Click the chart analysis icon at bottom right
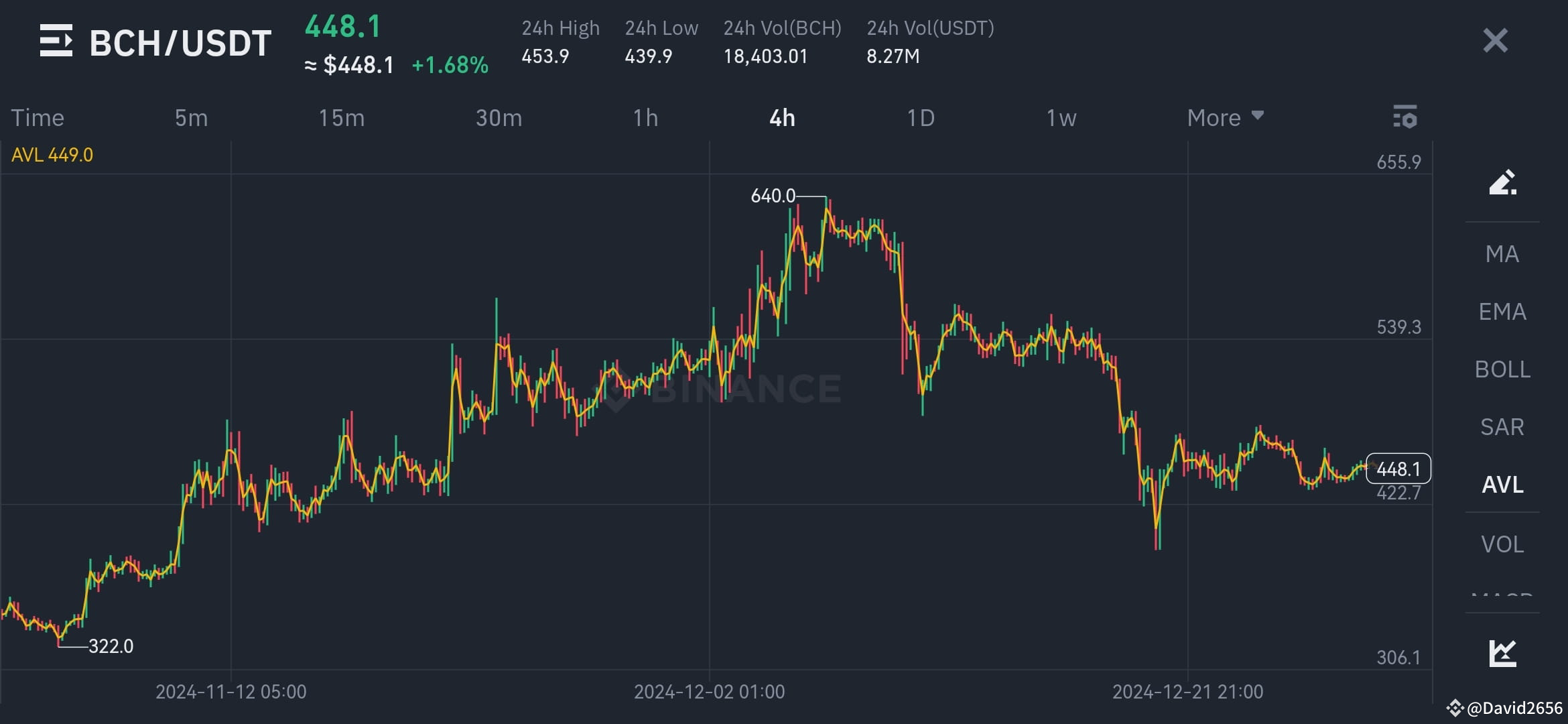This screenshot has width=1568, height=724. (x=1502, y=652)
